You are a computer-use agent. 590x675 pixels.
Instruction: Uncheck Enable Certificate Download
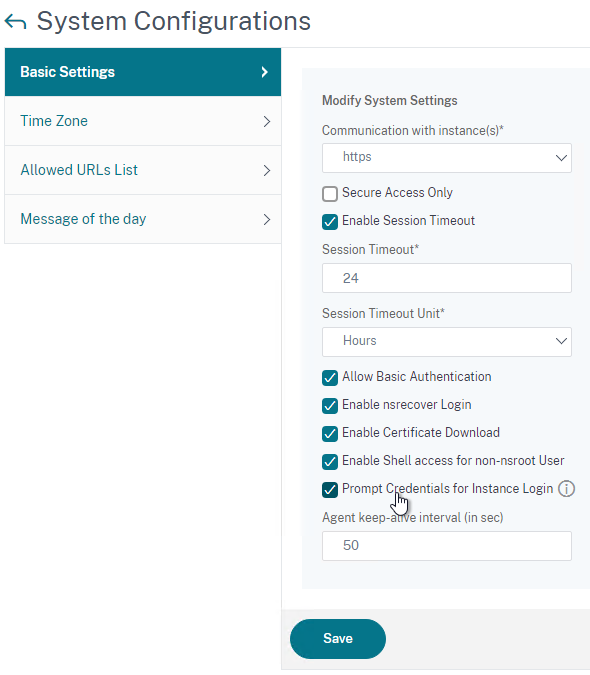[330, 433]
